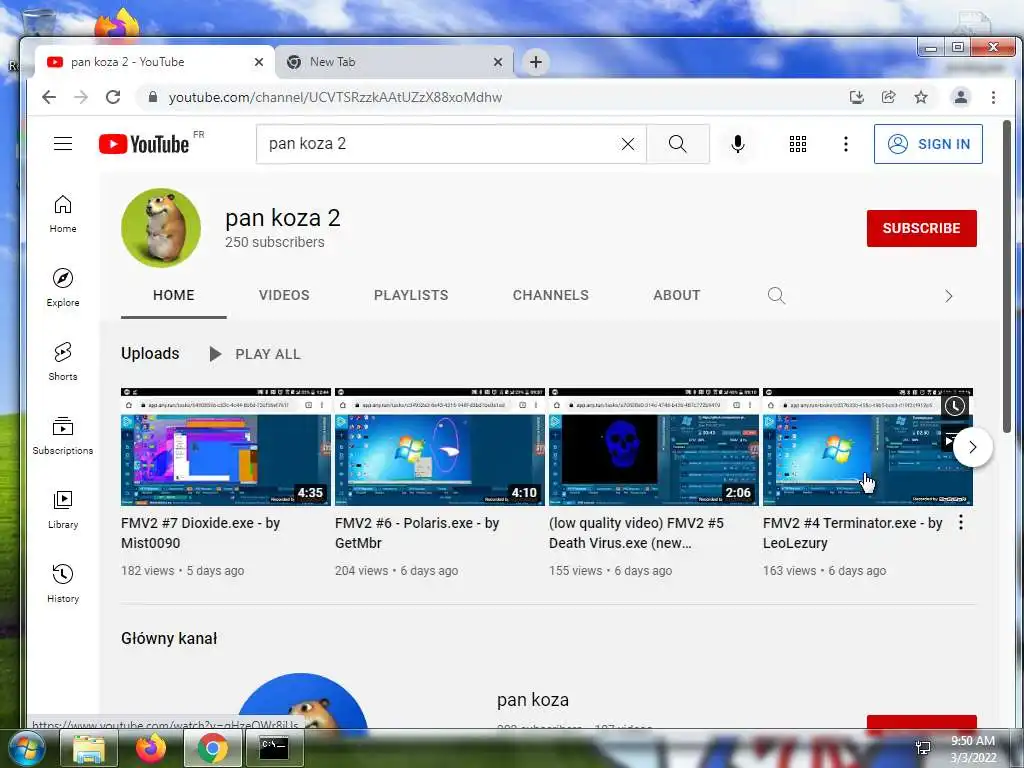Viewport: 1024px width, 768px height.
Task: Click PLAY ALL for Uploads
Action: 255,354
